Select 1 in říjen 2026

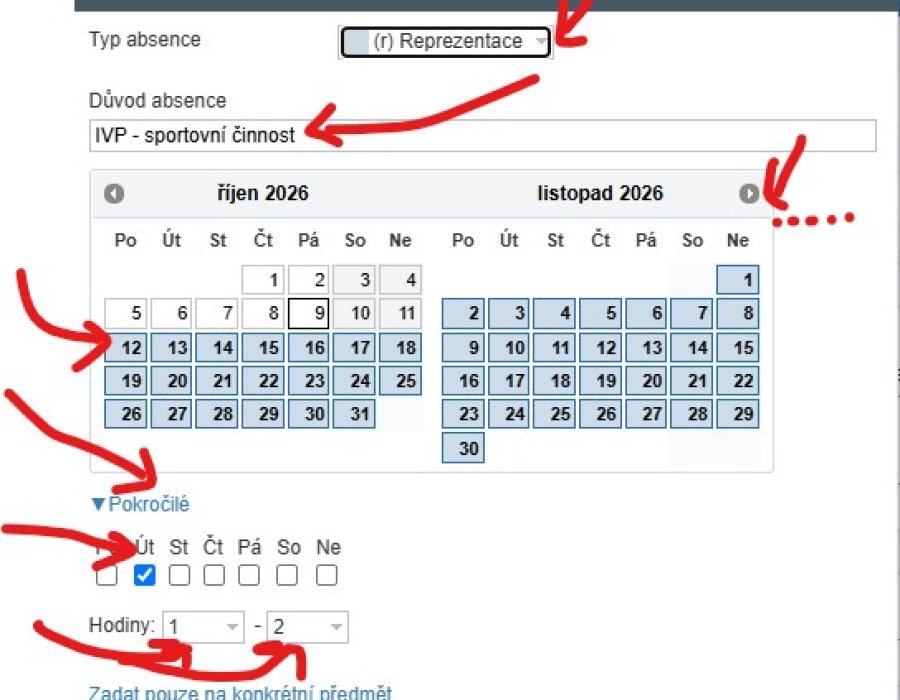pyautogui.click(x=263, y=280)
